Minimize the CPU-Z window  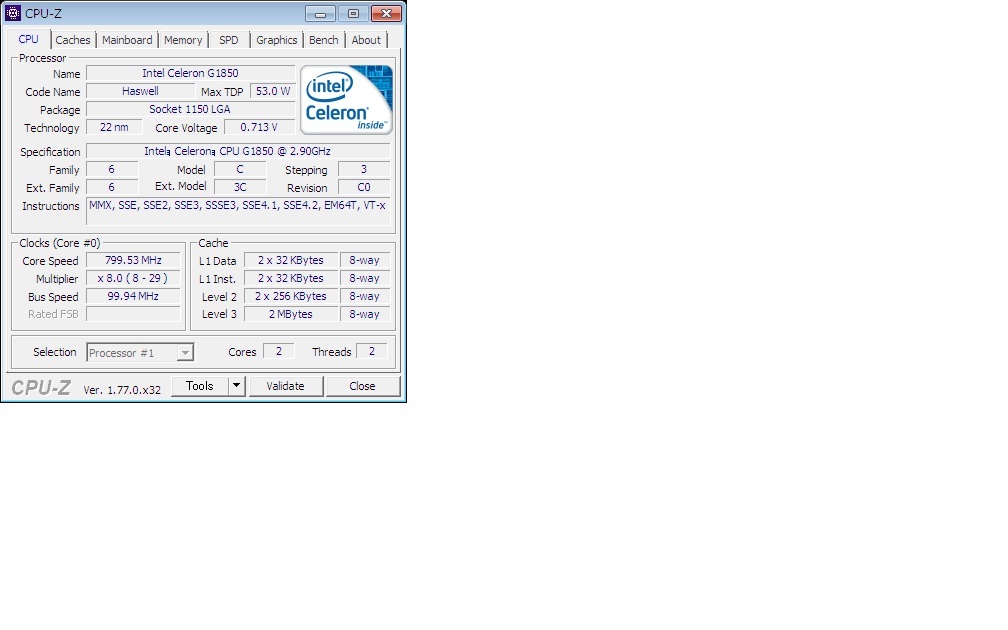320,14
